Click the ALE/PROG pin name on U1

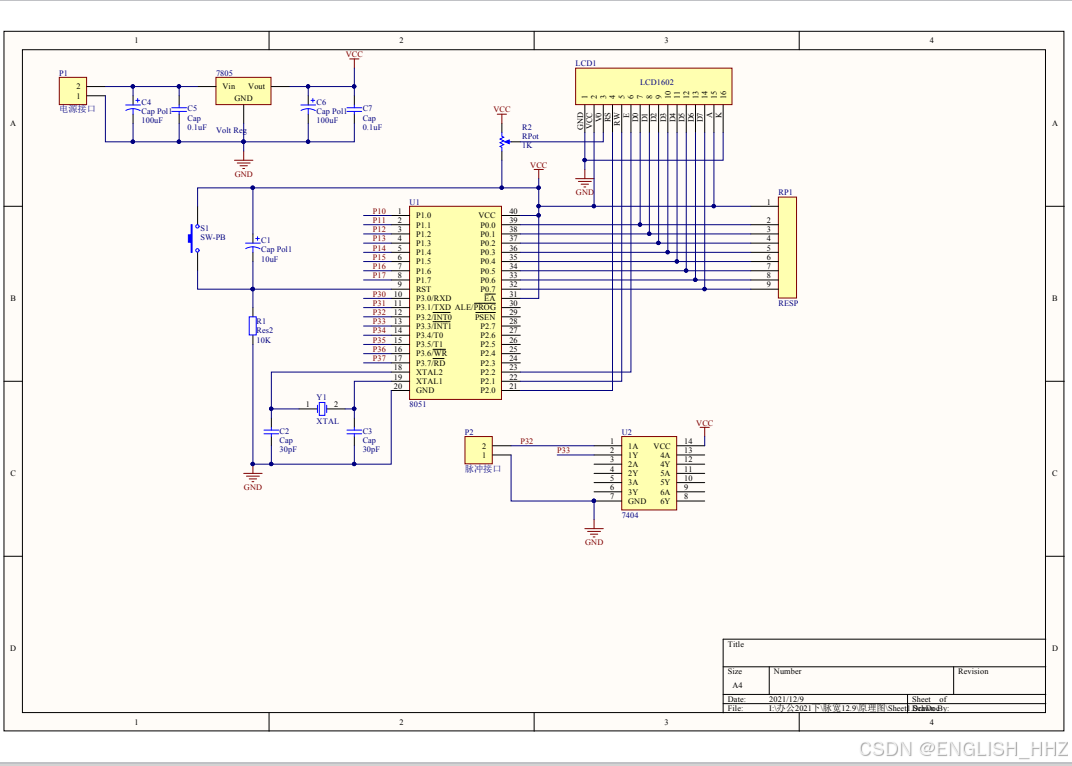[475, 307]
